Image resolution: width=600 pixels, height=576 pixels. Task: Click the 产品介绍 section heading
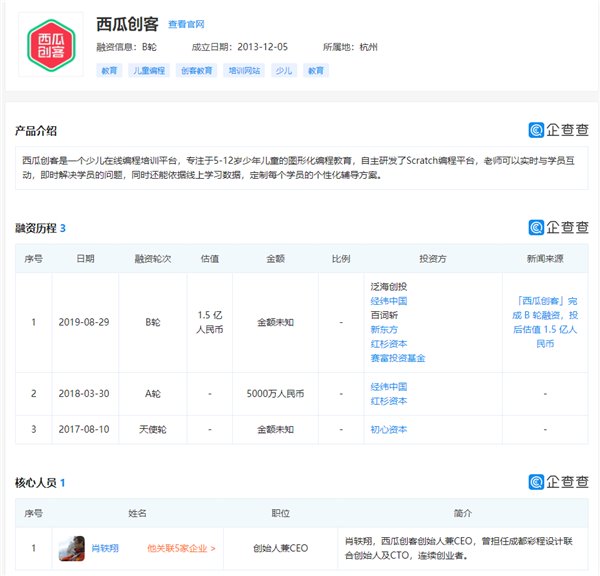click(36, 131)
